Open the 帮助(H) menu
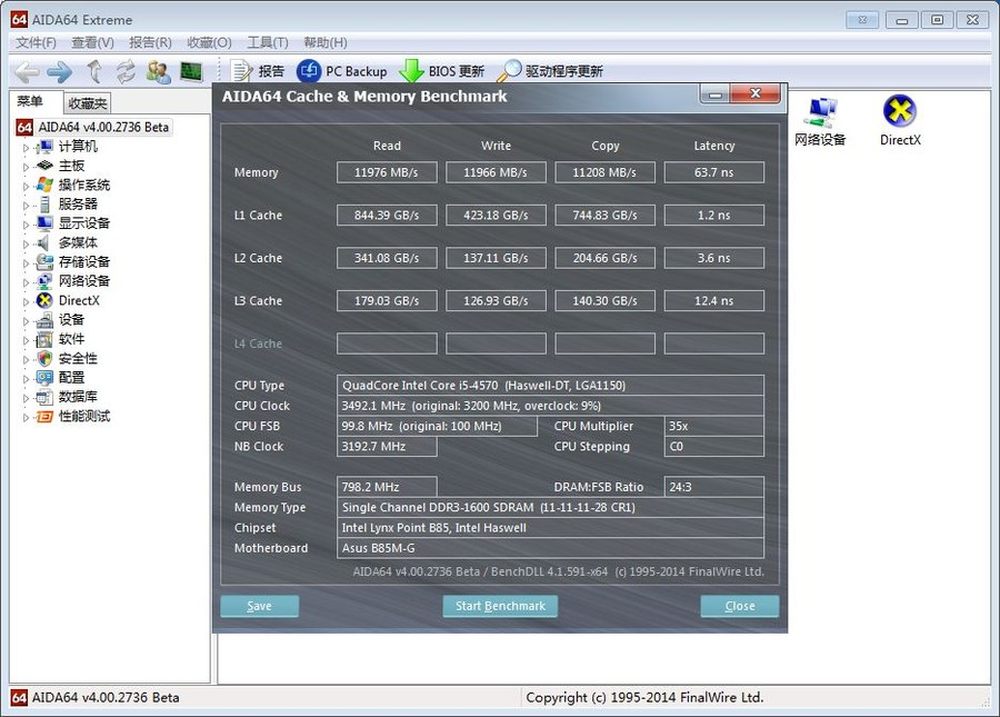The height and width of the screenshot is (717, 1000). click(325, 43)
